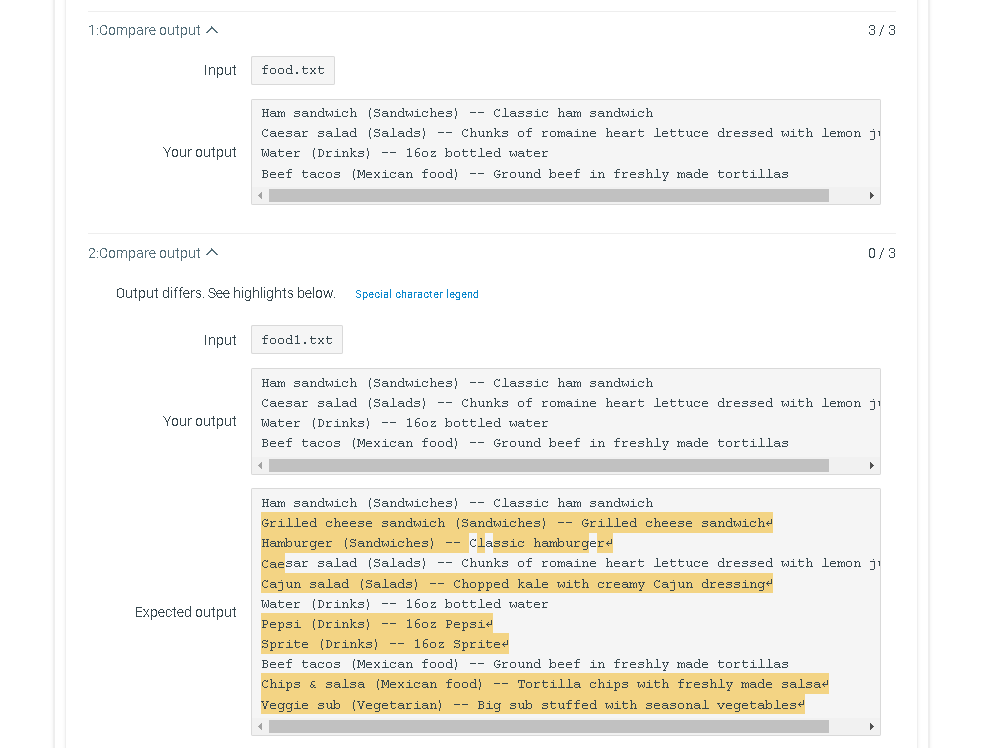Screen dimensions: 984x748
Task: Click left scroll arrow of test 2 Your output
Action: click(x=261, y=464)
